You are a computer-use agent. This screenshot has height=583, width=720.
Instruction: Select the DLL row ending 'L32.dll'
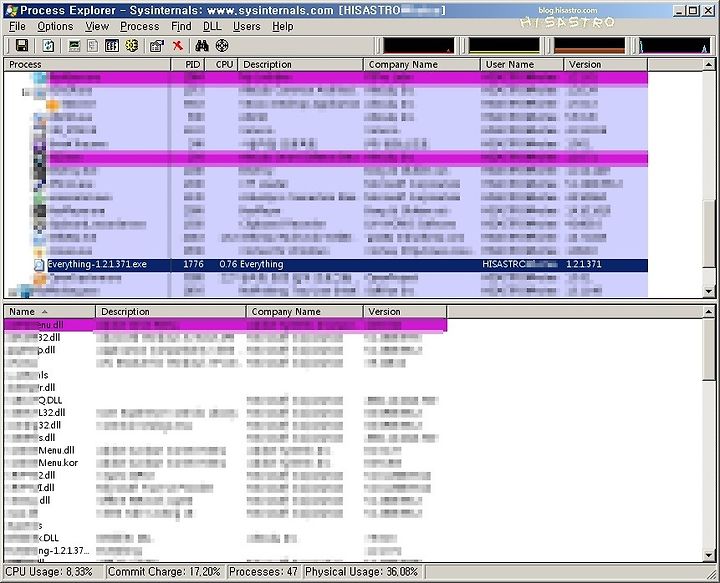pyautogui.click(x=225, y=413)
